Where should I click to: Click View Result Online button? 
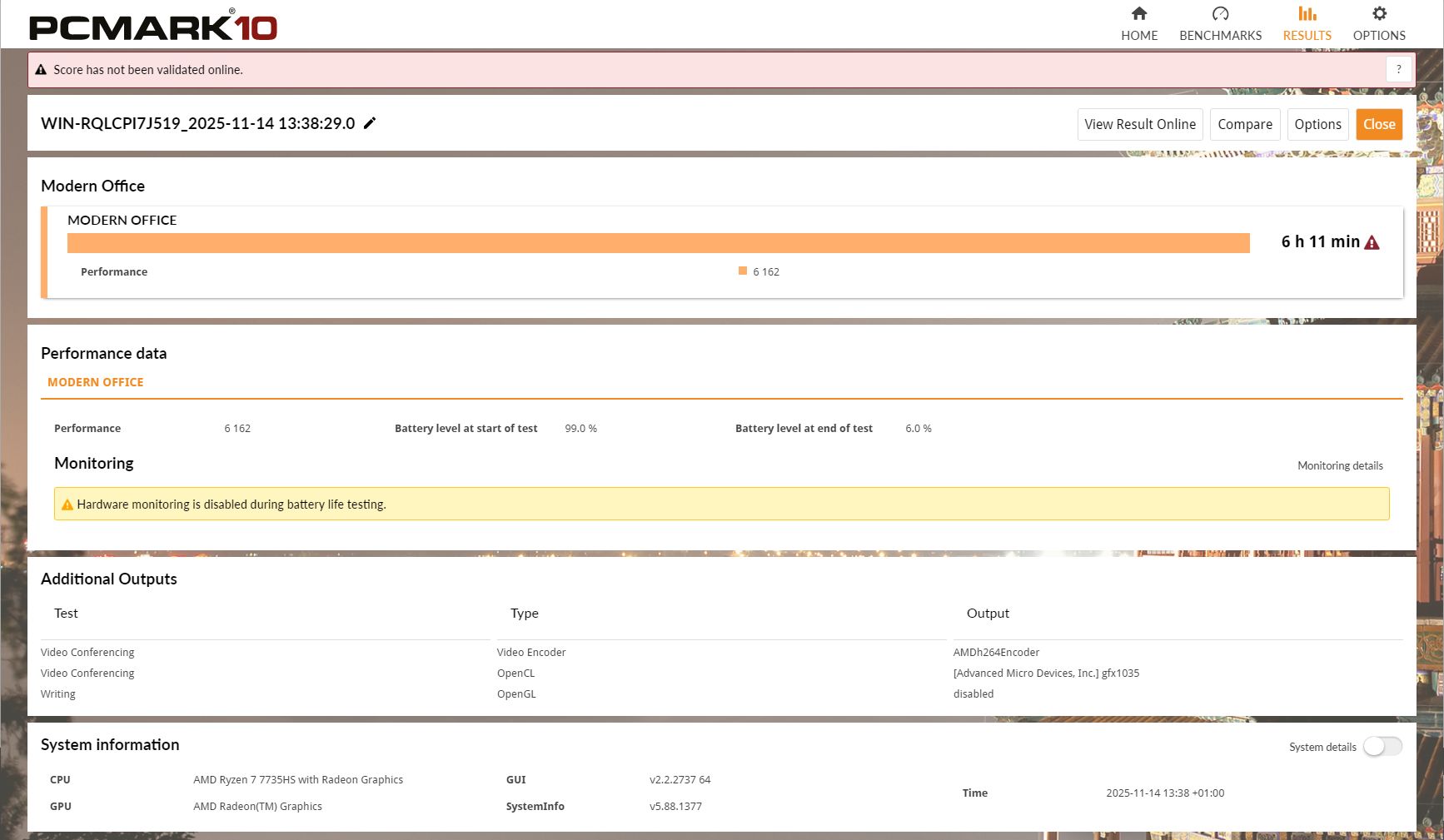pos(1139,124)
